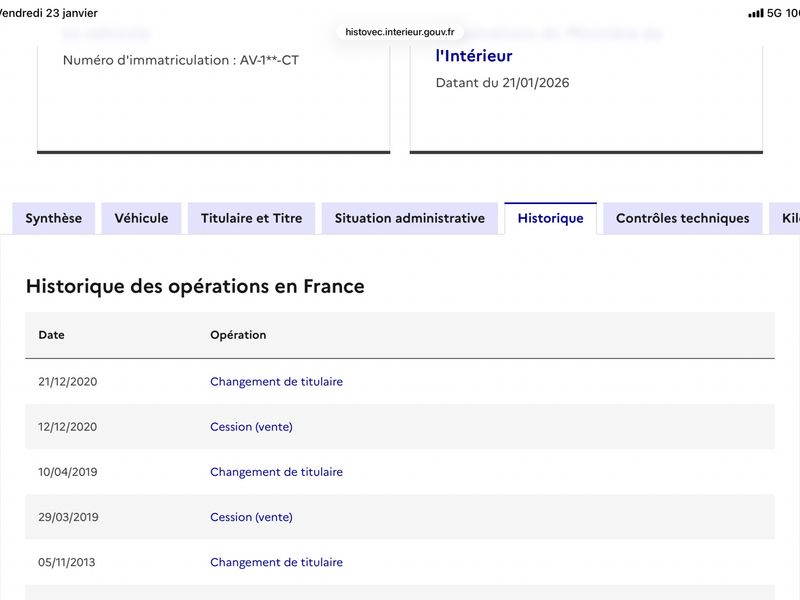Select the Historique tab
The height and width of the screenshot is (600, 800).
(551, 218)
